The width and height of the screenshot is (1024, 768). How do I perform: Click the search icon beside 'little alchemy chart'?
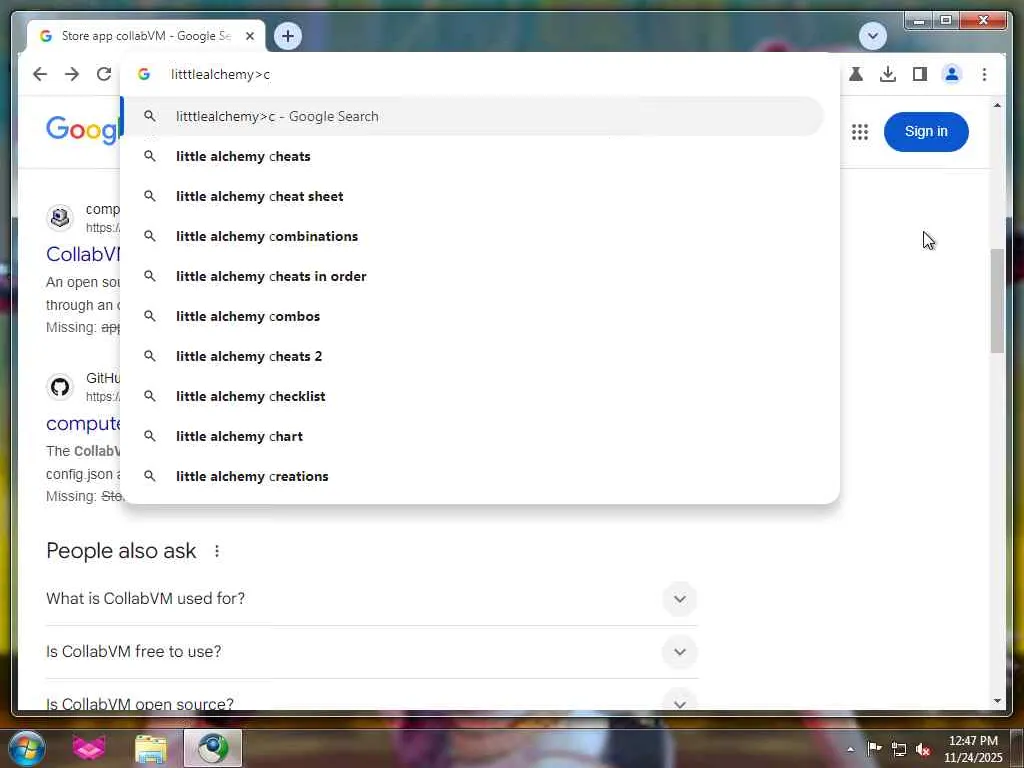(x=150, y=436)
